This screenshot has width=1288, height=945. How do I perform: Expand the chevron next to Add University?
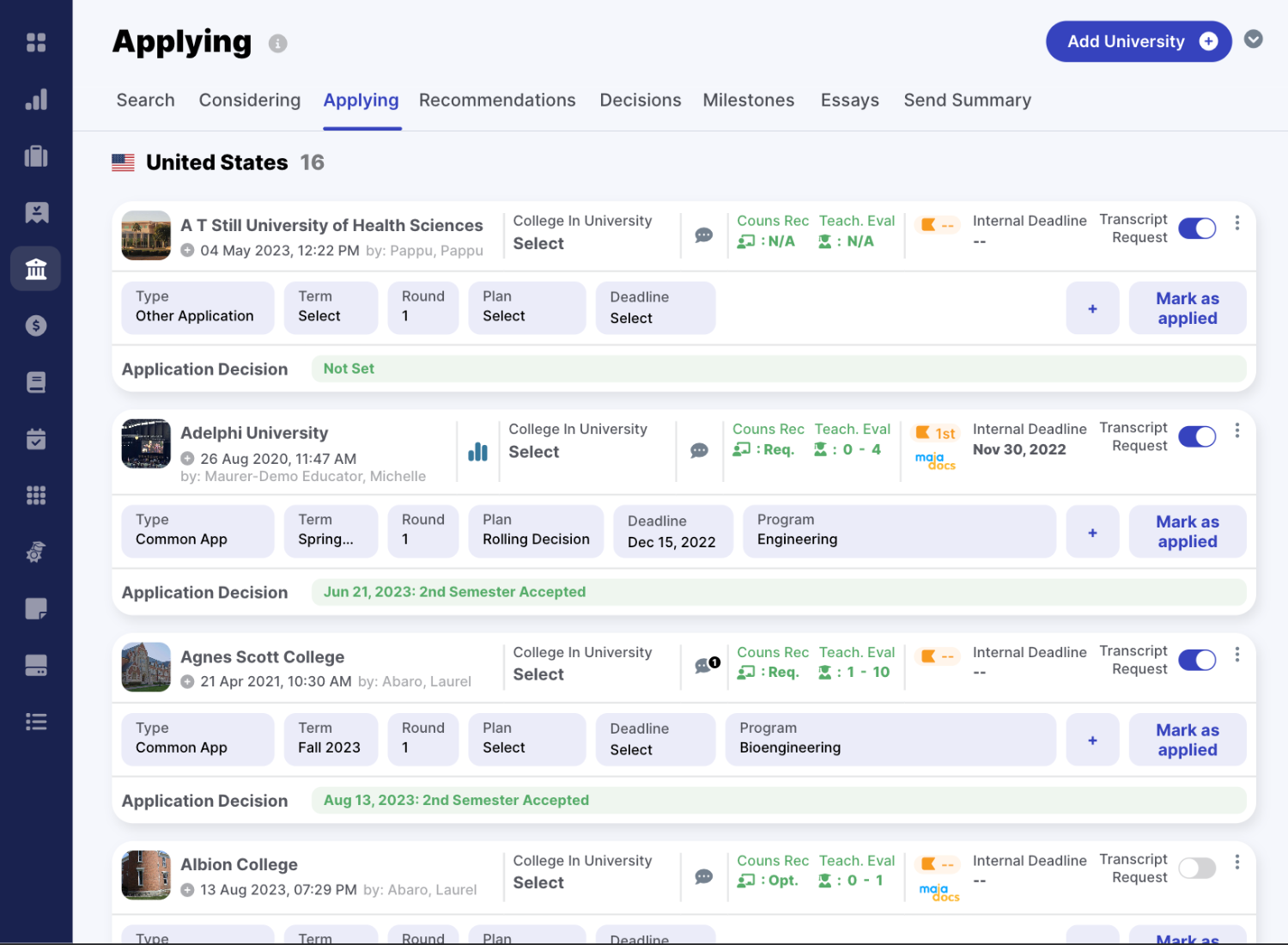point(1253,40)
